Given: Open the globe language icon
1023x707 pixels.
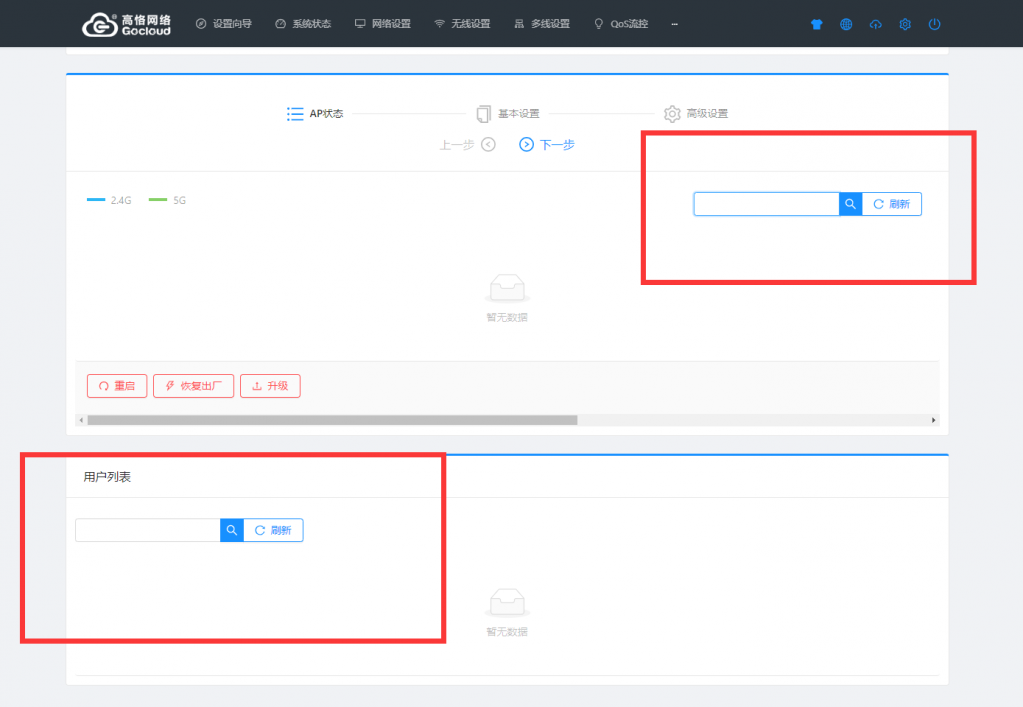Looking at the screenshot, I should tap(846, 24).
